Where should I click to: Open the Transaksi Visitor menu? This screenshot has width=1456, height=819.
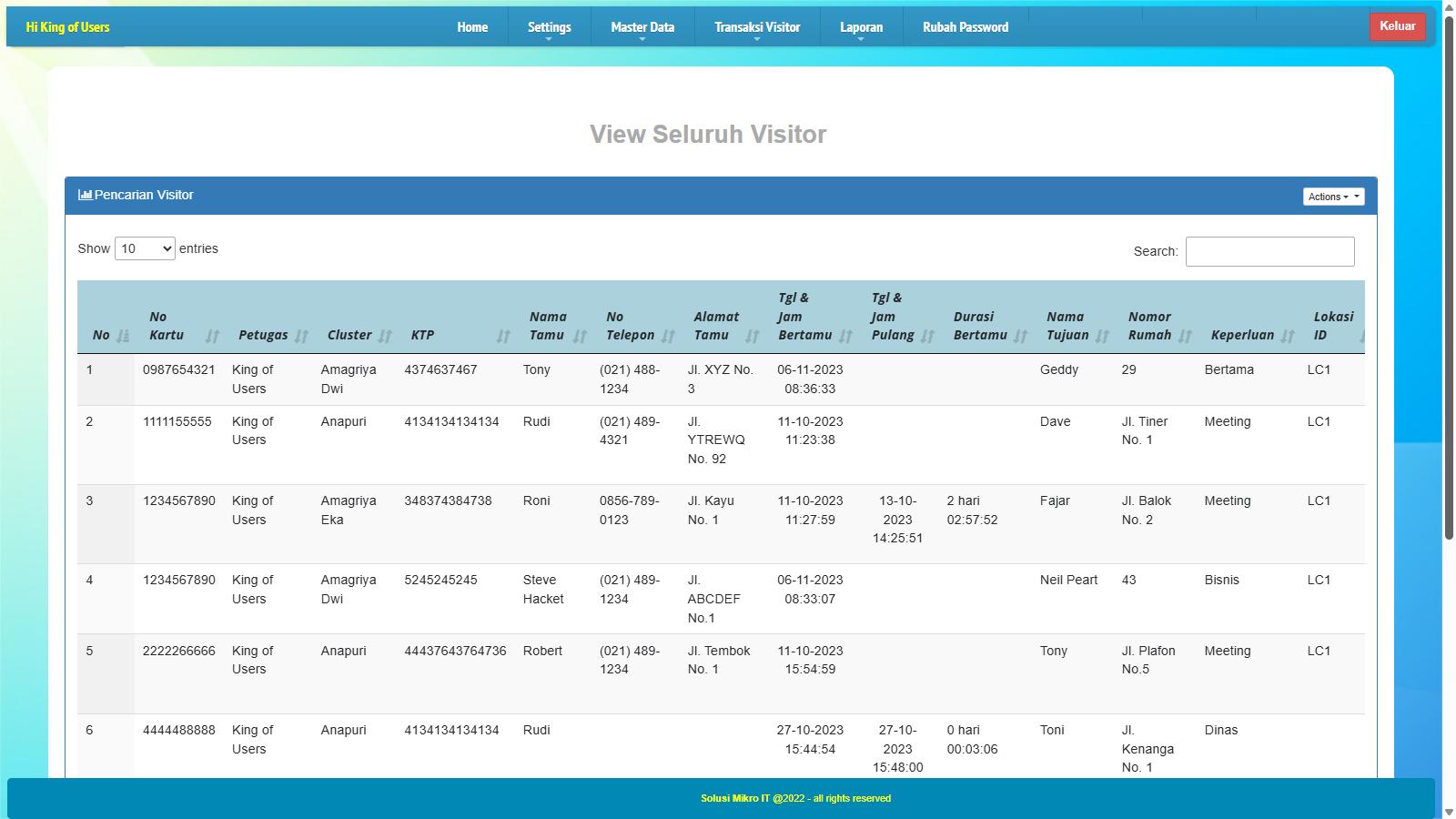tap(756, 27)
